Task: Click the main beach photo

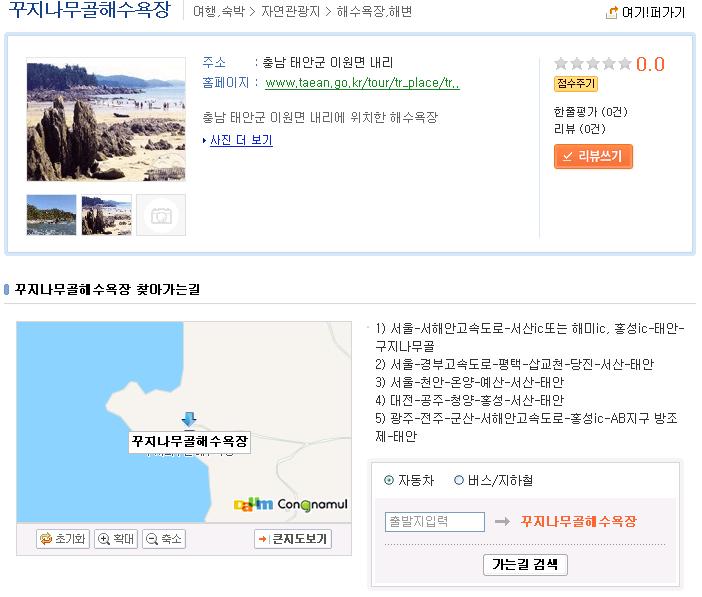Action: (106, 119)
